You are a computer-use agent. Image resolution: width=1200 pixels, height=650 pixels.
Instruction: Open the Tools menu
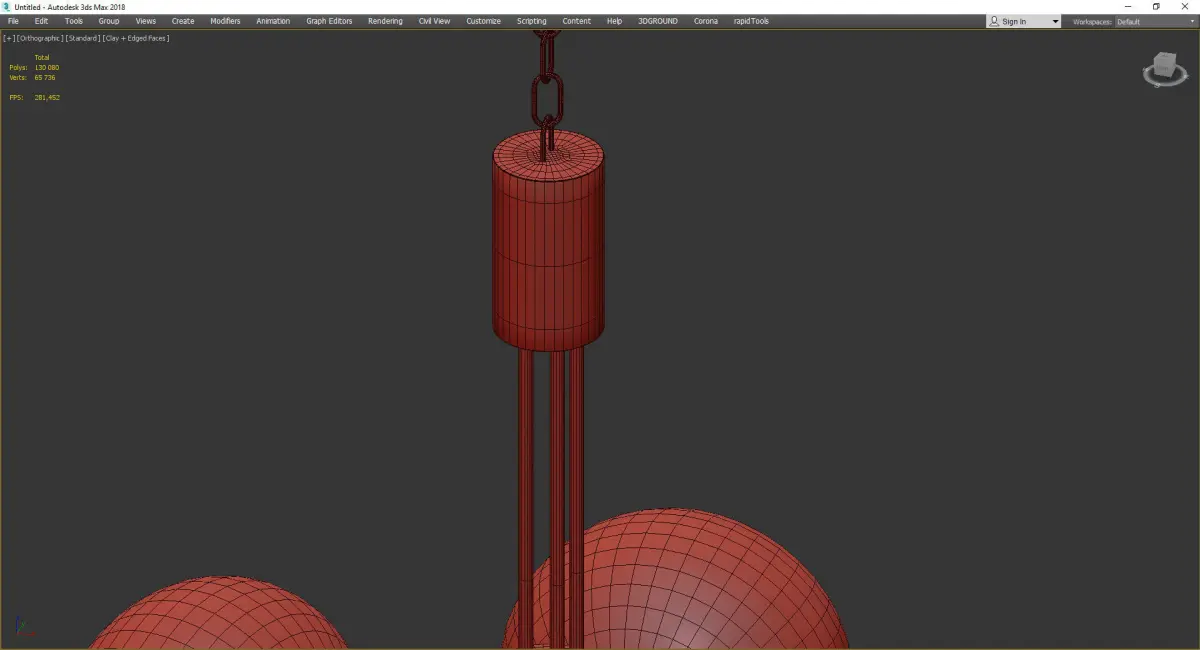74,21
